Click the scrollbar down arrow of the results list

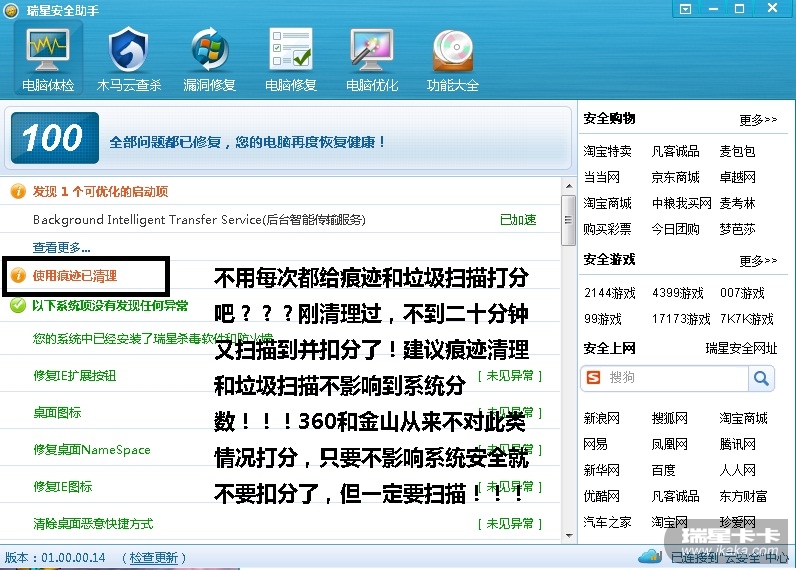tap(569, 535)
